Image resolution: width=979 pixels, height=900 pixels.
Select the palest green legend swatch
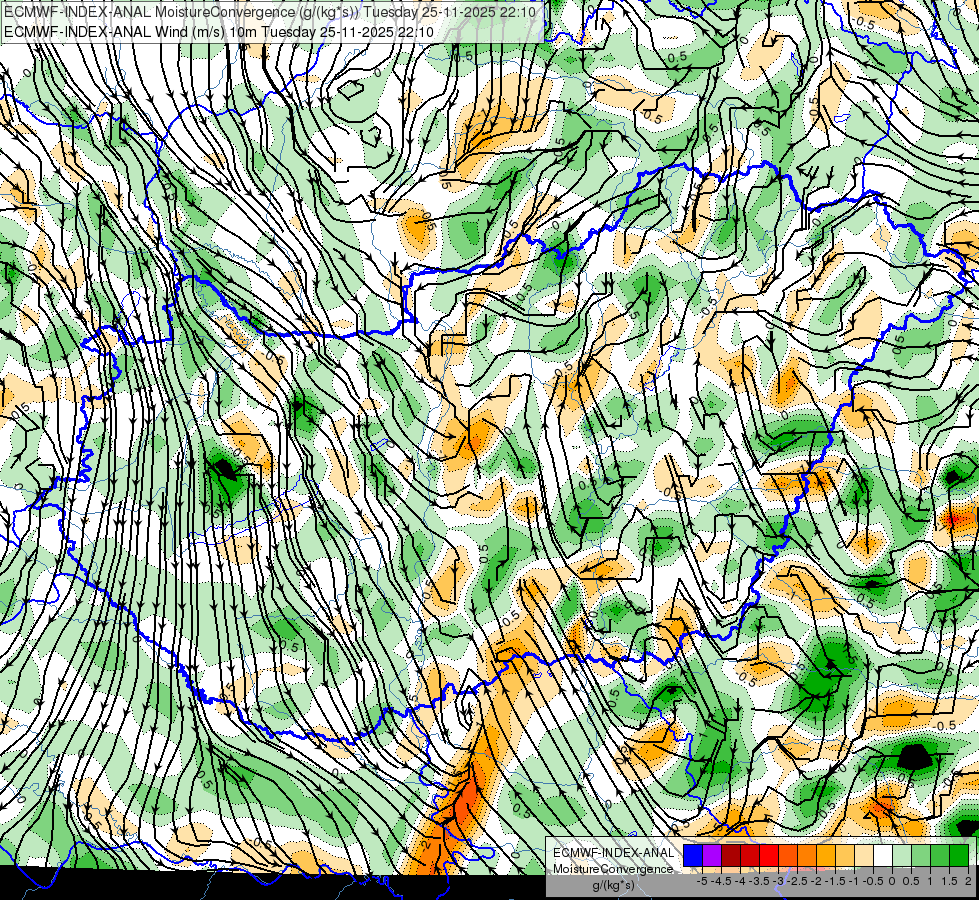pyautogui.click(x=902, y=855)
